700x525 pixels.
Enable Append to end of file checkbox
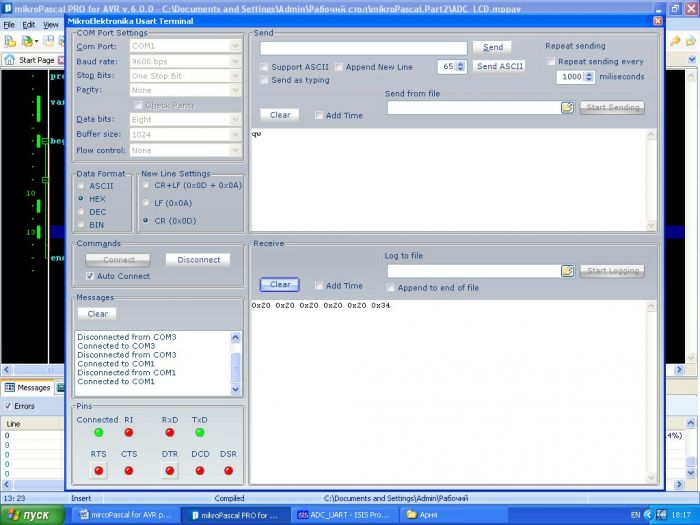coord(391,288)
